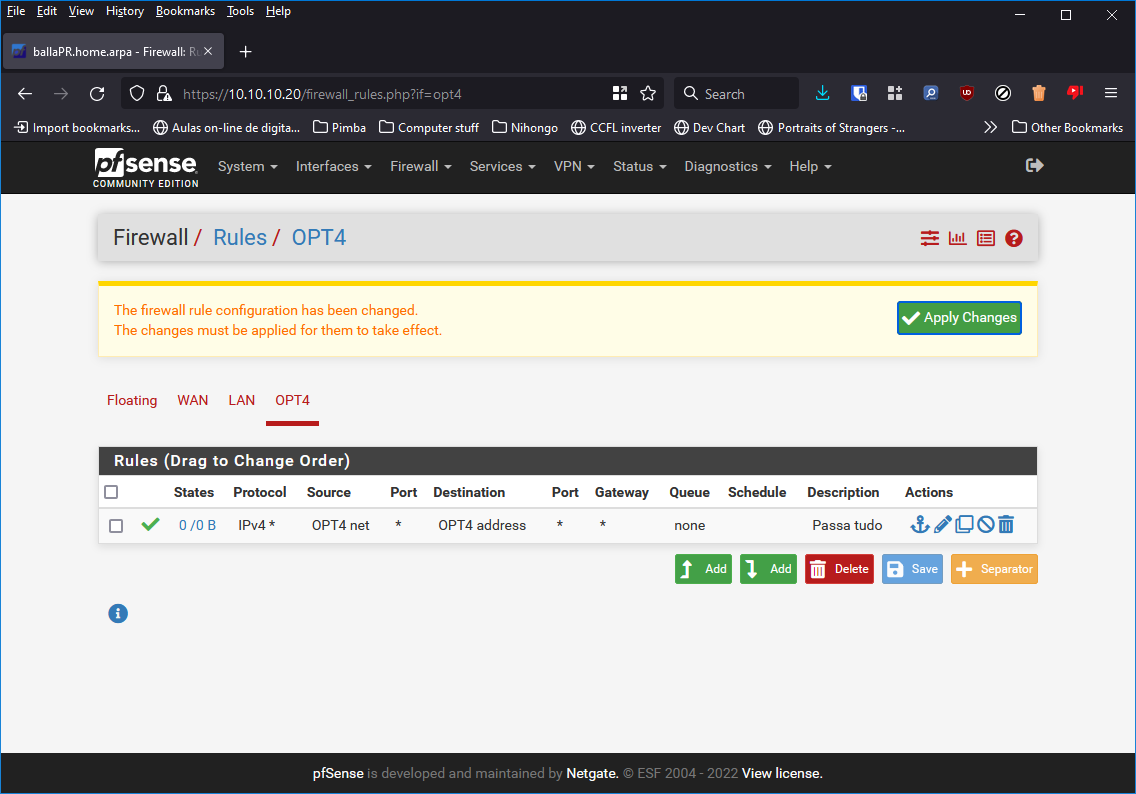Open the help question mark icon
1136x794 pixels.
click(1014, 238)
